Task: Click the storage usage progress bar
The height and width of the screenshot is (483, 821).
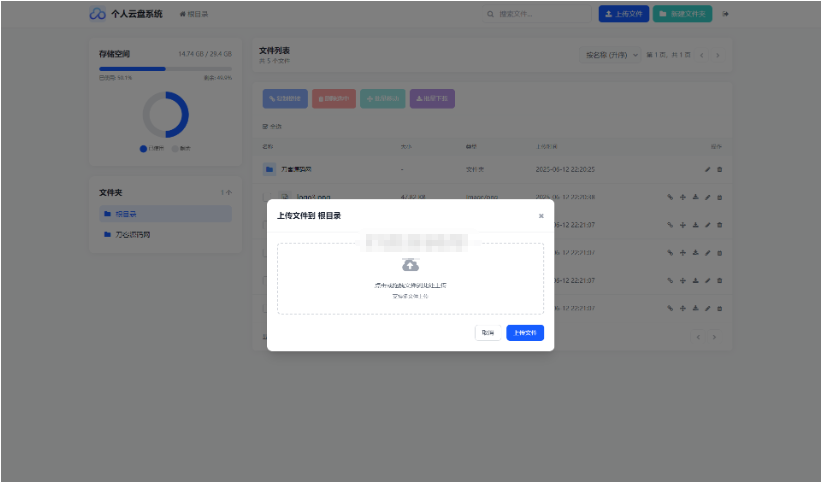Action: point(165,69)
